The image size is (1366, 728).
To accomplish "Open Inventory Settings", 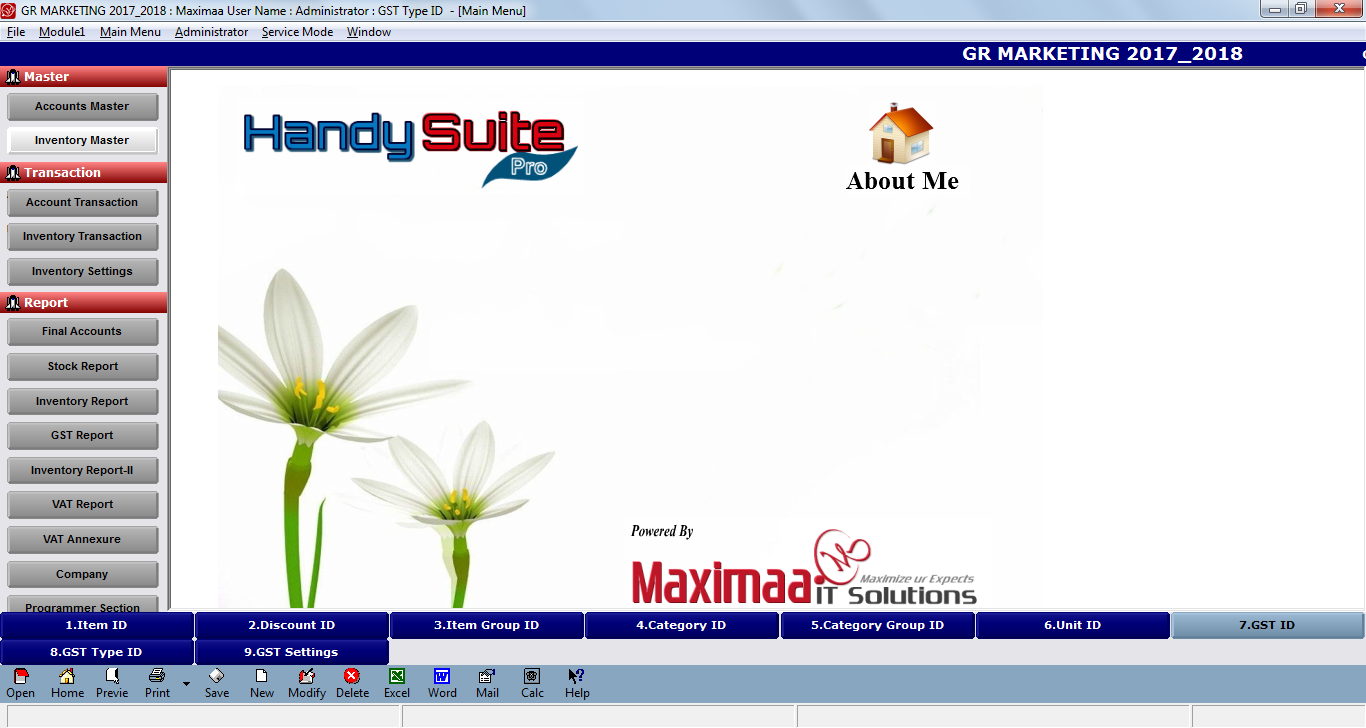I will pos(82,272).
